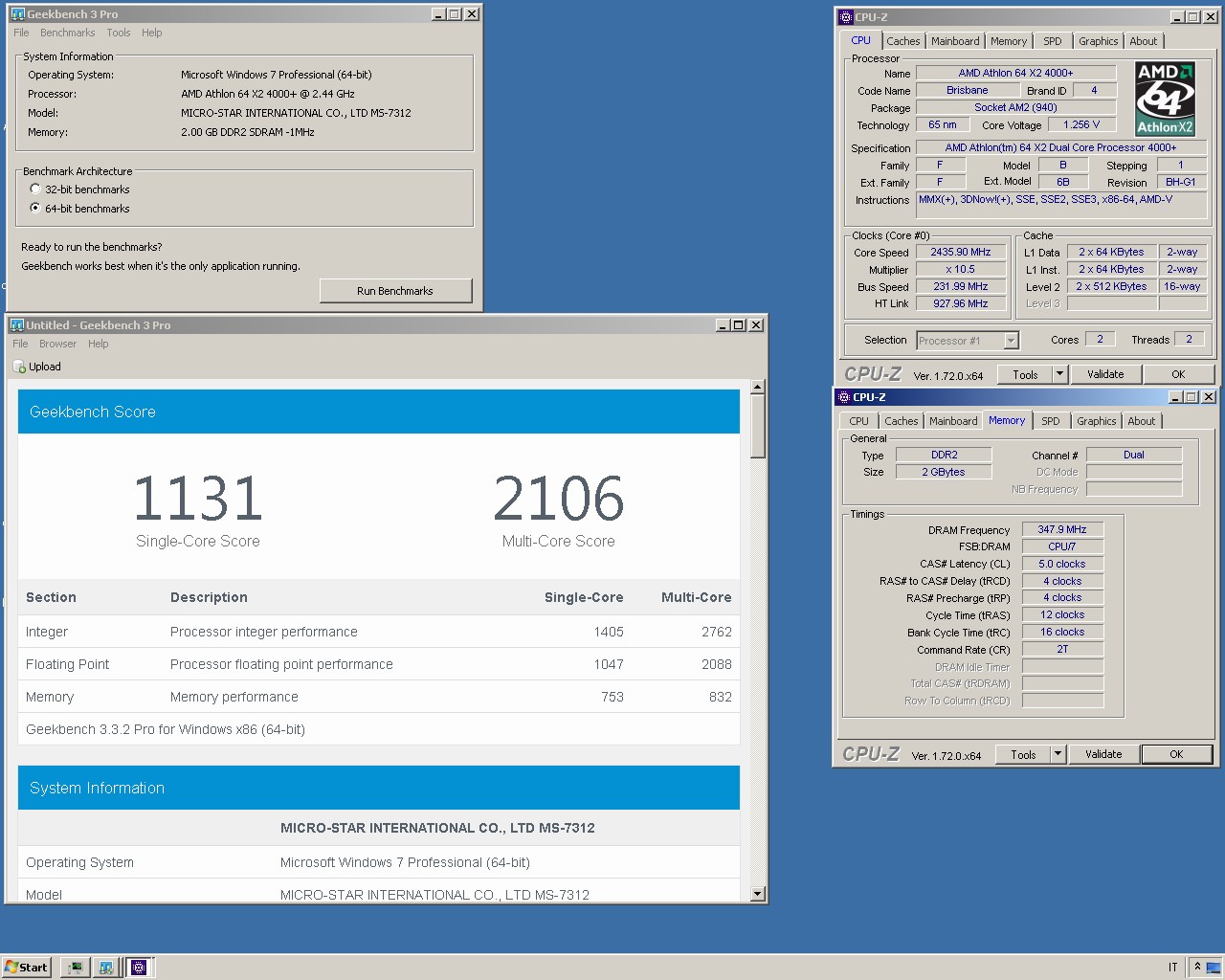This screenshot has width=1225, height=980.
Task: Click results scrollbar up arrow
Action: 758,387
